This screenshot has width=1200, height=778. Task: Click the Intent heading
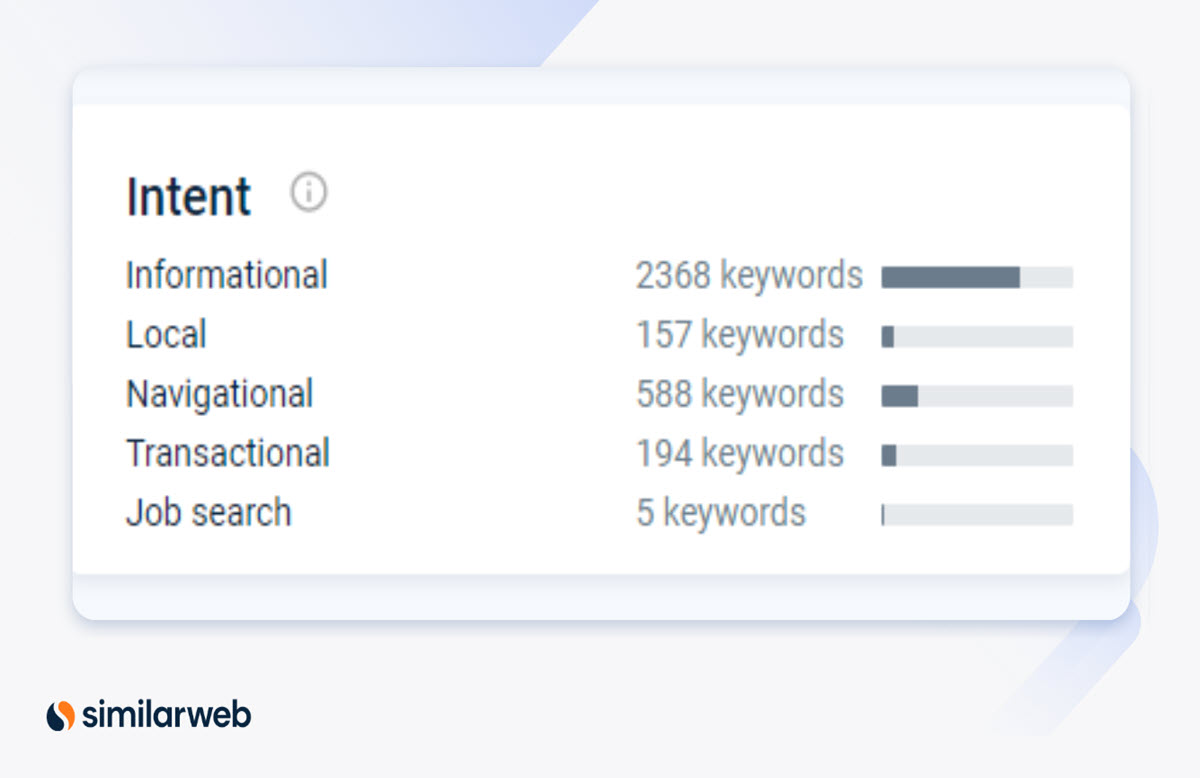coord(189,196)
